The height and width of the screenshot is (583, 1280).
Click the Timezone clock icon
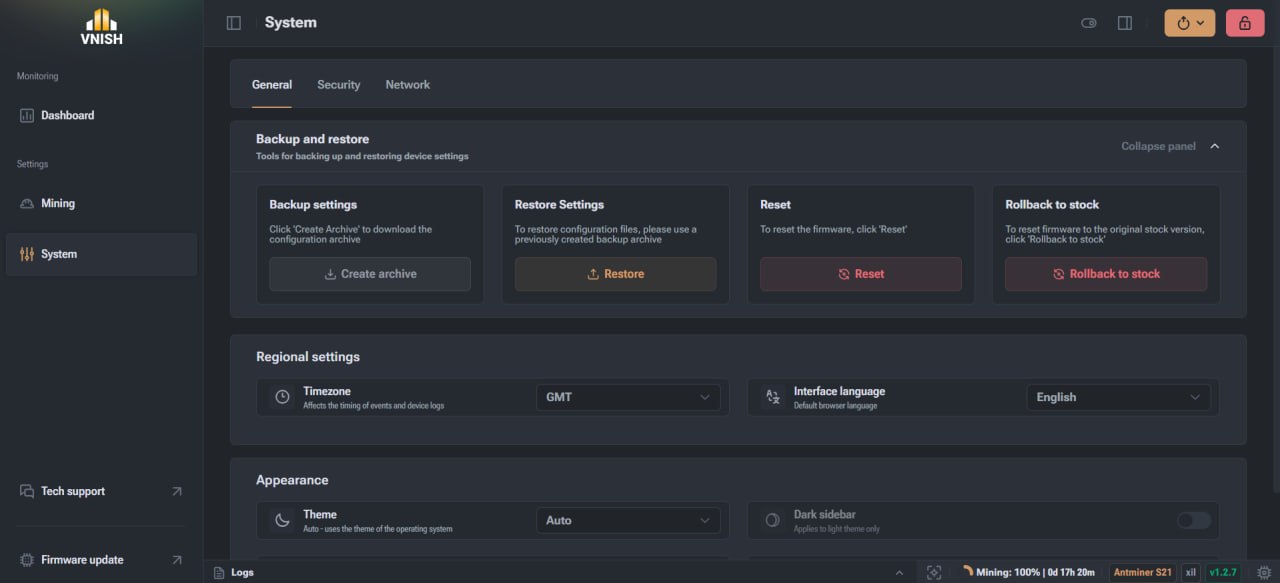pos(283,398)
